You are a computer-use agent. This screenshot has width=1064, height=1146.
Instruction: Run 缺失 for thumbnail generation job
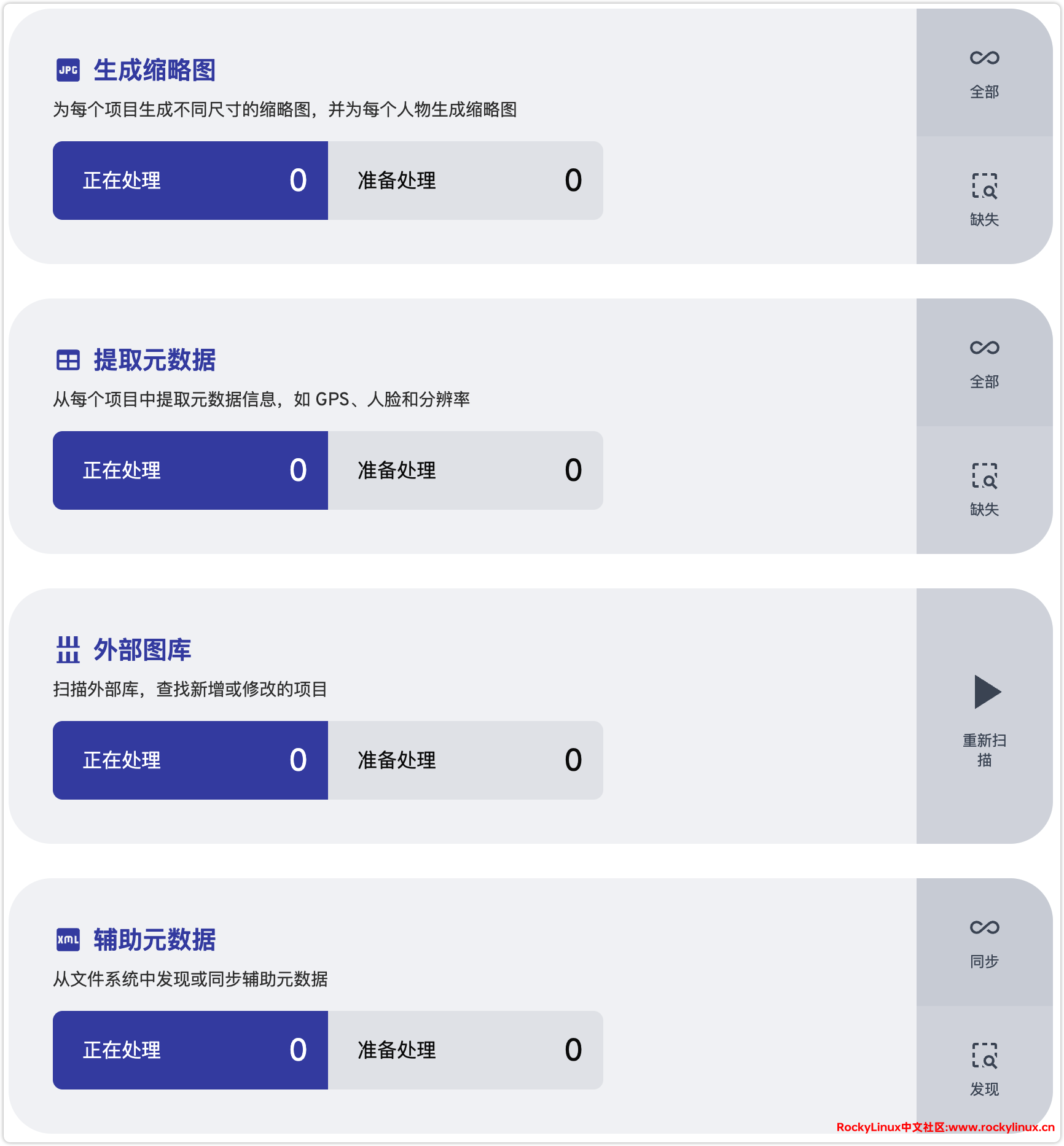tap(984, 200)
